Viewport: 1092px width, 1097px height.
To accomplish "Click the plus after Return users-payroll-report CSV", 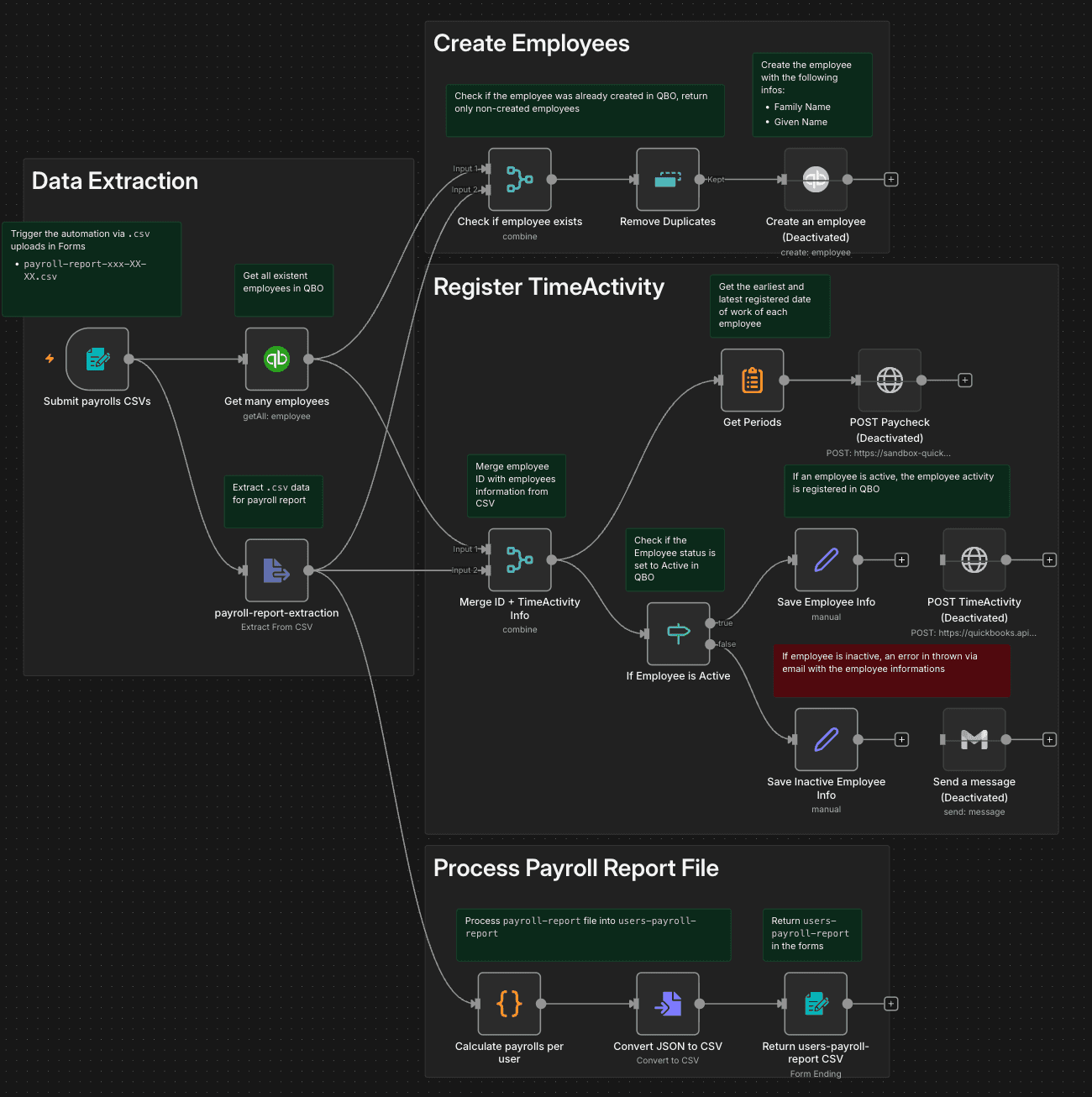I will coord(890,1004).
